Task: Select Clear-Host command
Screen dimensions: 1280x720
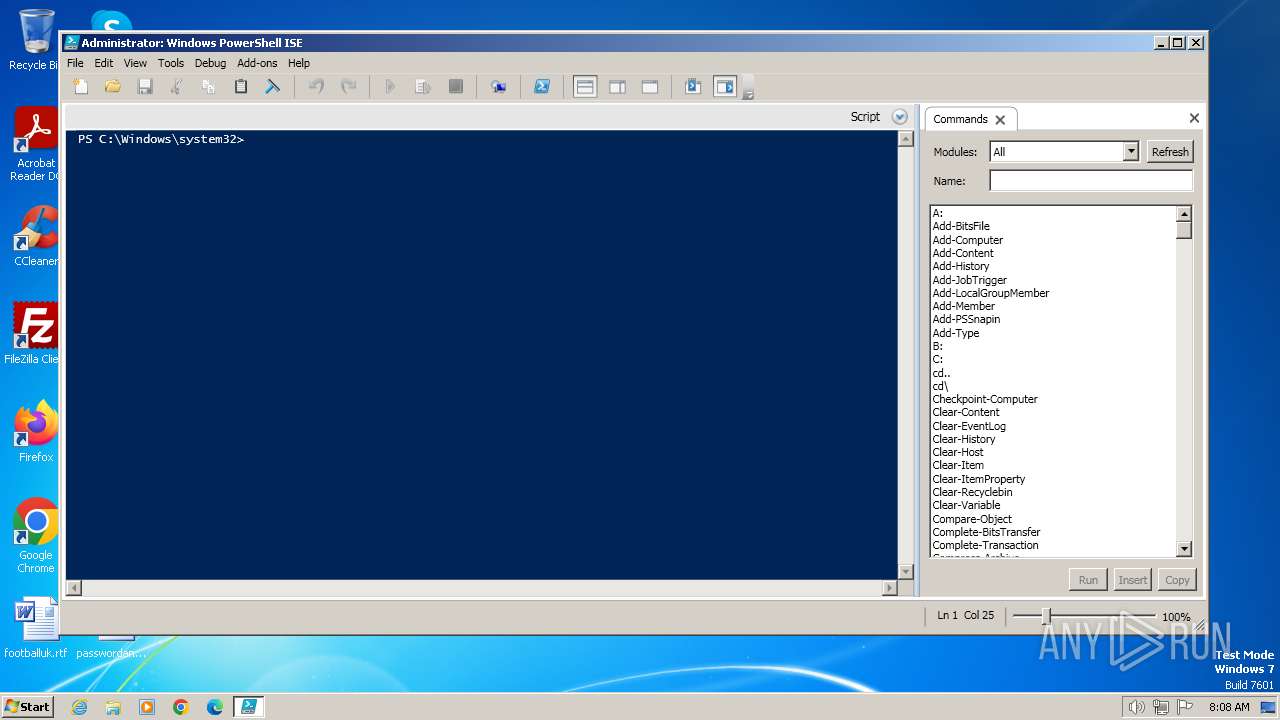Action: [x=958, y=452]
